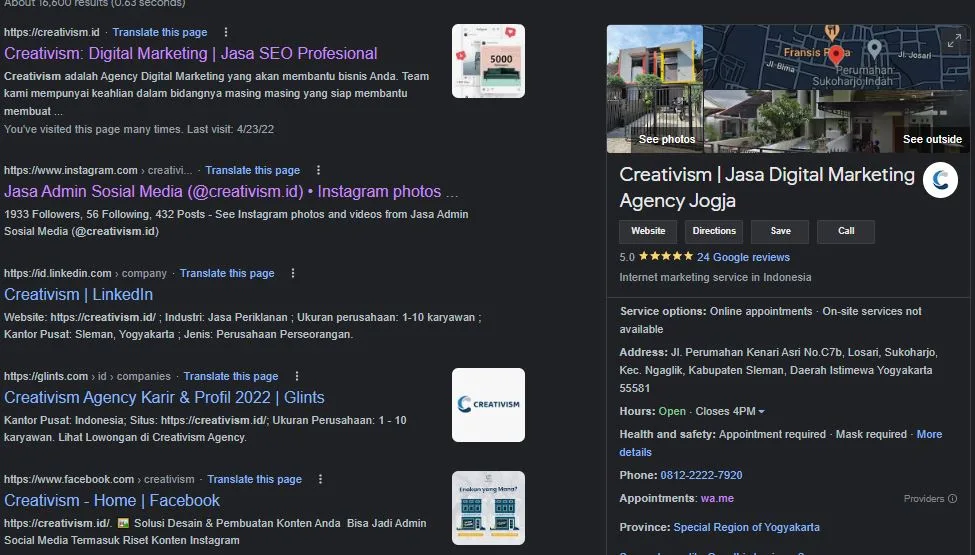Image resolution: width=975 pixels, height=555 pixels.
Task: Click the https://creativism.id URL text
Action: coord(52,32)
